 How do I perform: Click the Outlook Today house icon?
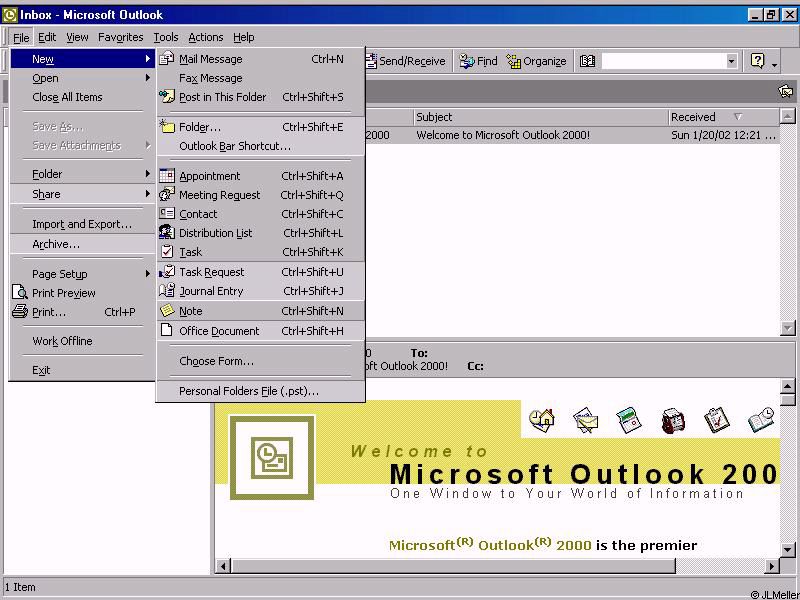click(x=542, y=421)
